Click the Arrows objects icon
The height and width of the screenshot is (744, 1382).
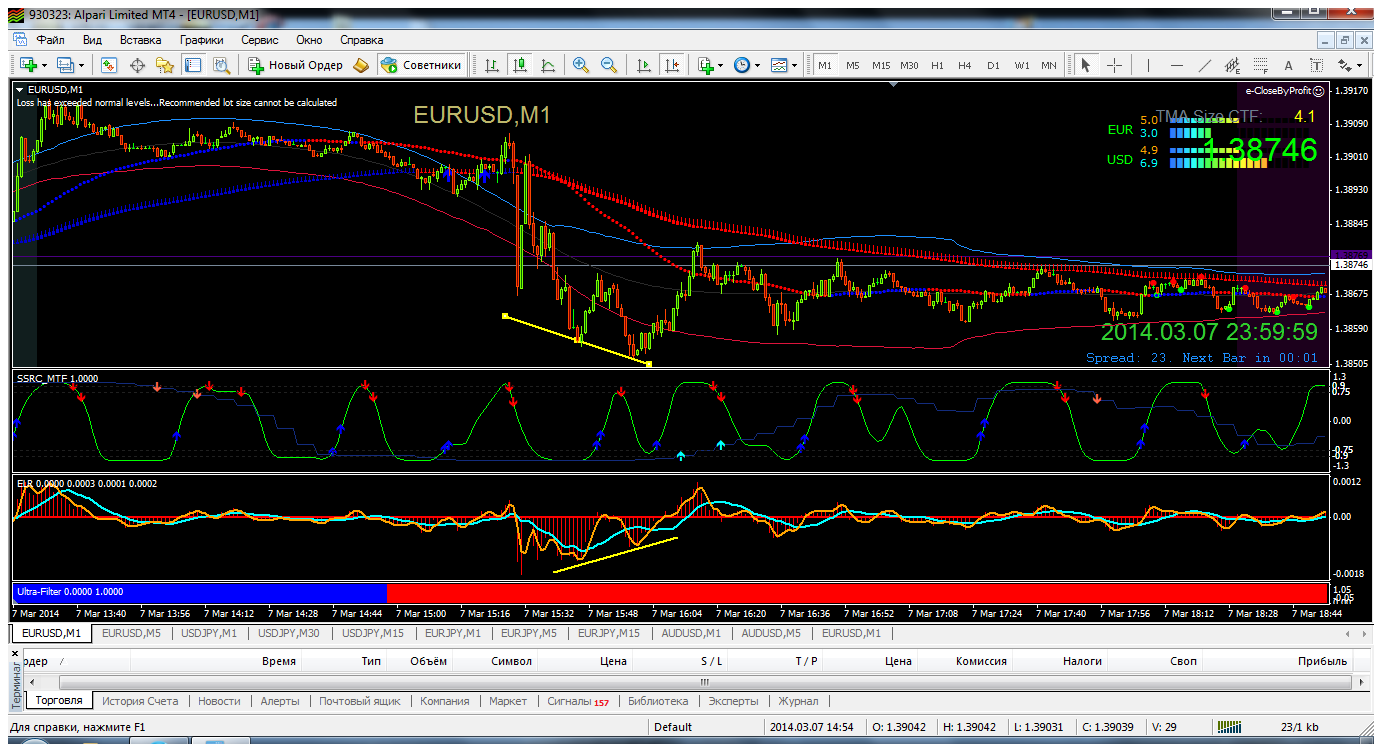point(1345,65)
